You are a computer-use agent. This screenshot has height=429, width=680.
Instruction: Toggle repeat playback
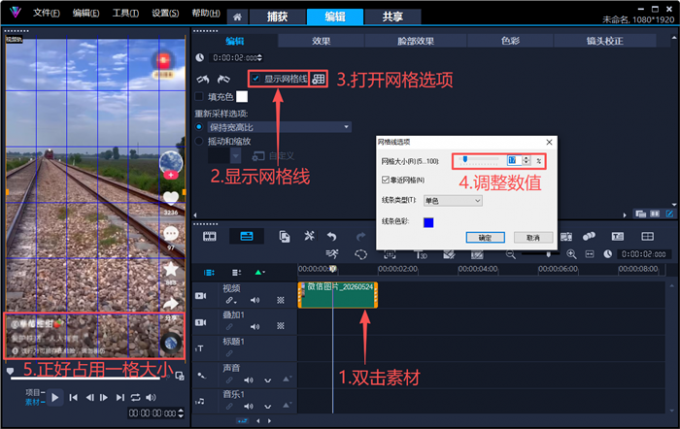(x=135, y=397)
